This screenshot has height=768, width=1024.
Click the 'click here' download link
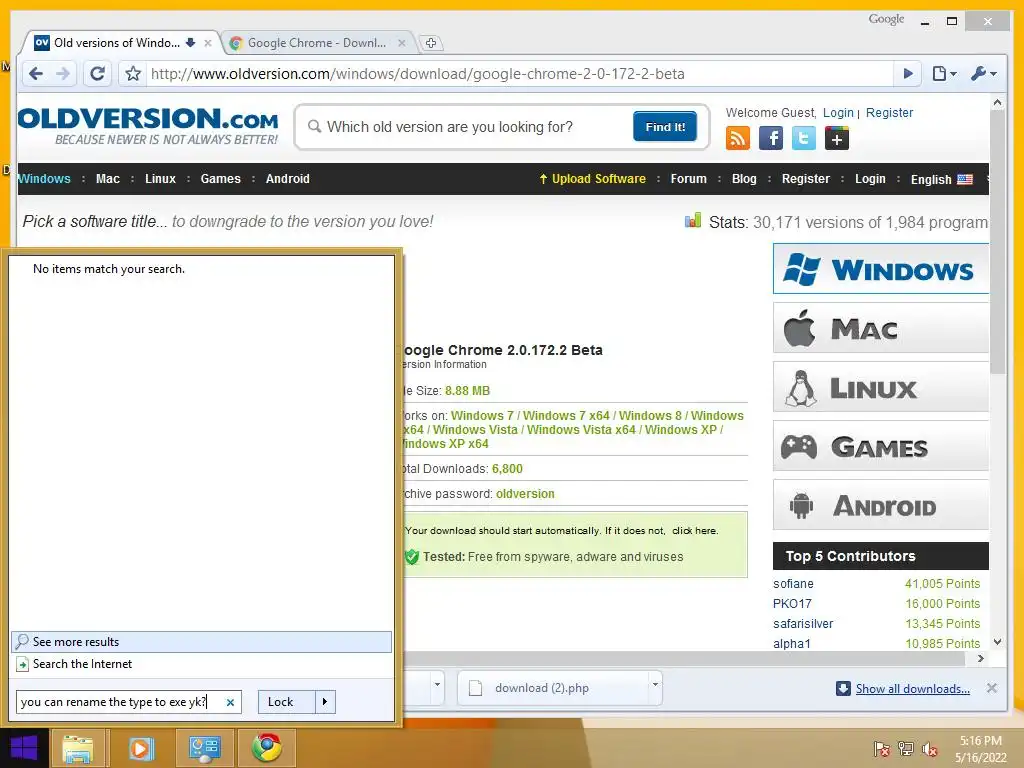pos(694,530)
